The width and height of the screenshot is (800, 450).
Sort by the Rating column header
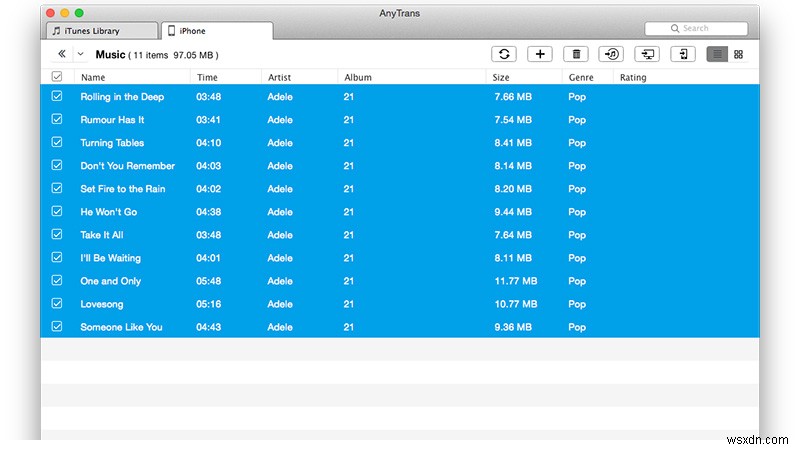[x=633, y=78]
